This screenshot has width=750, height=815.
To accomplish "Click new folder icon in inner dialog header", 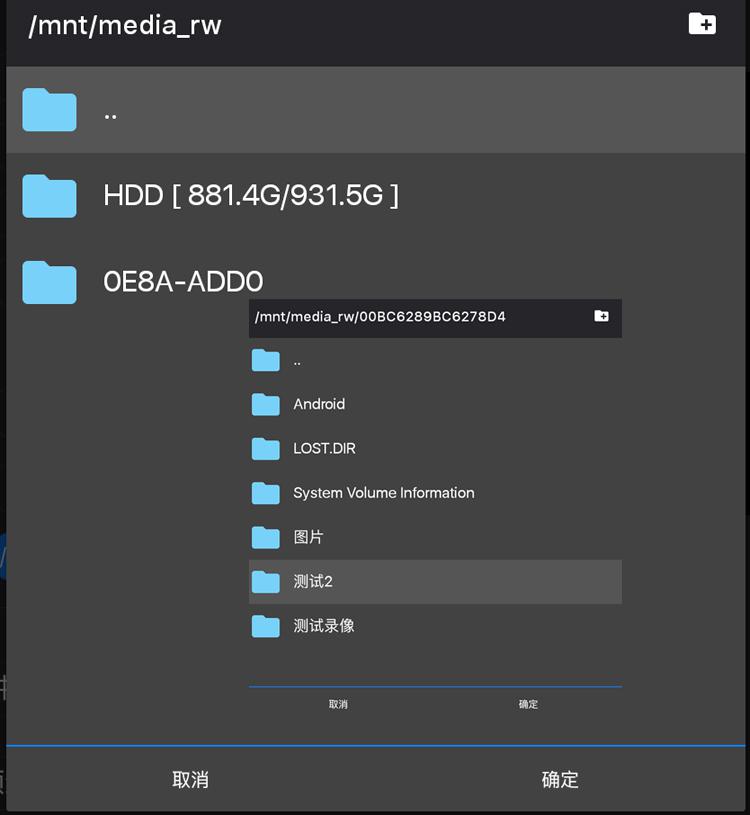I will tap(601, 316).
